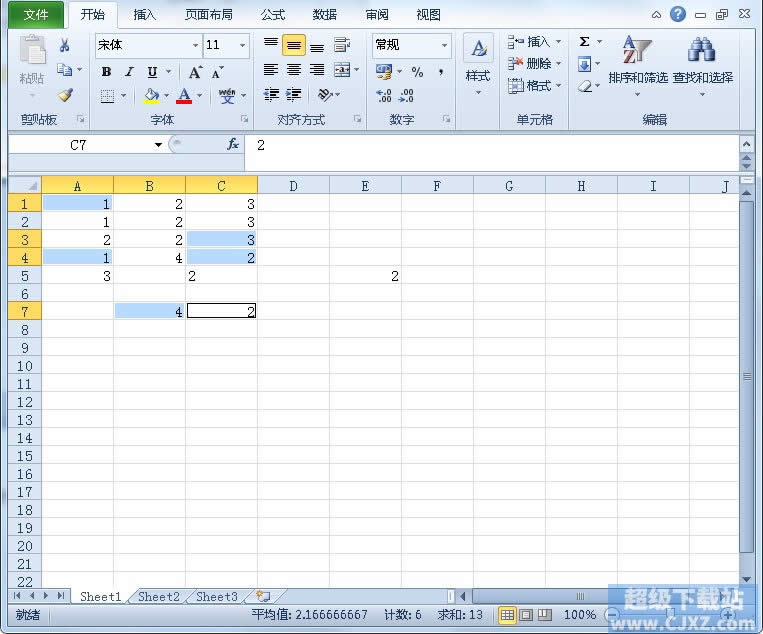The width and height of the screenshot is (763, 634).
Task: Toggle Bold formatting
Action: tap(106, 72)
